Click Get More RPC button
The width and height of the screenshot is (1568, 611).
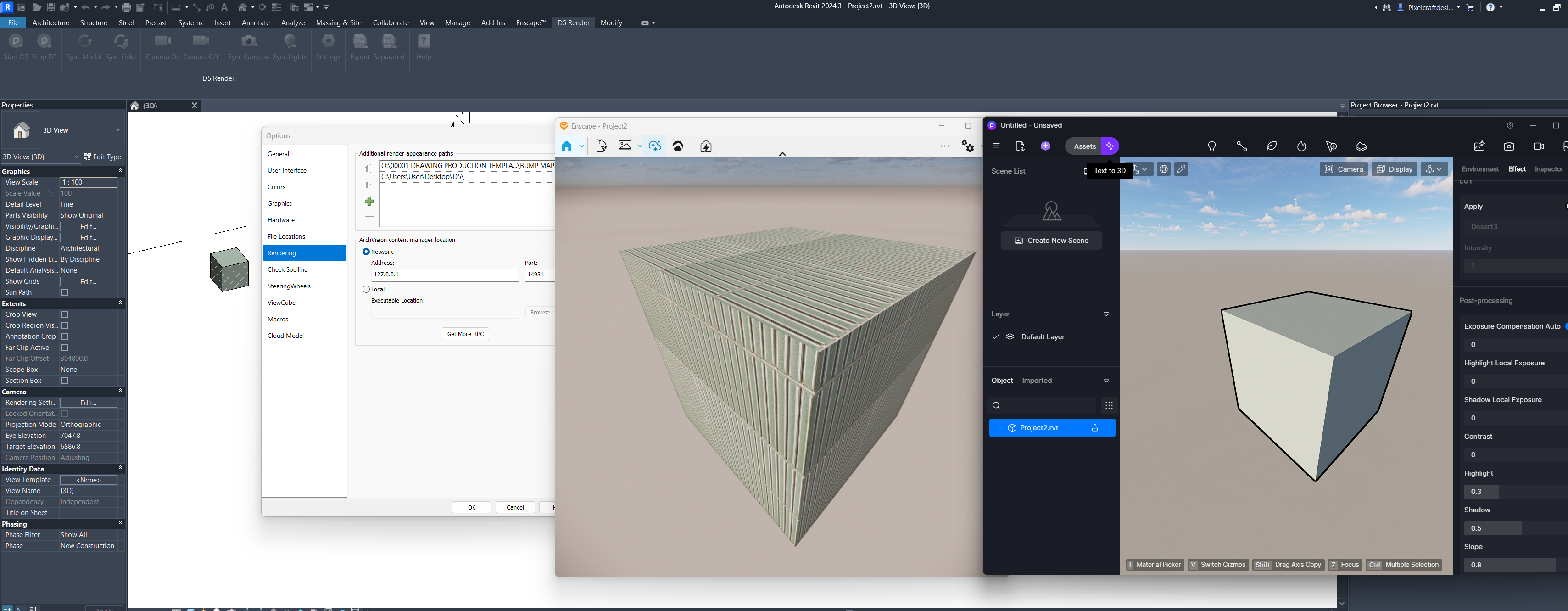pos(465,334)
